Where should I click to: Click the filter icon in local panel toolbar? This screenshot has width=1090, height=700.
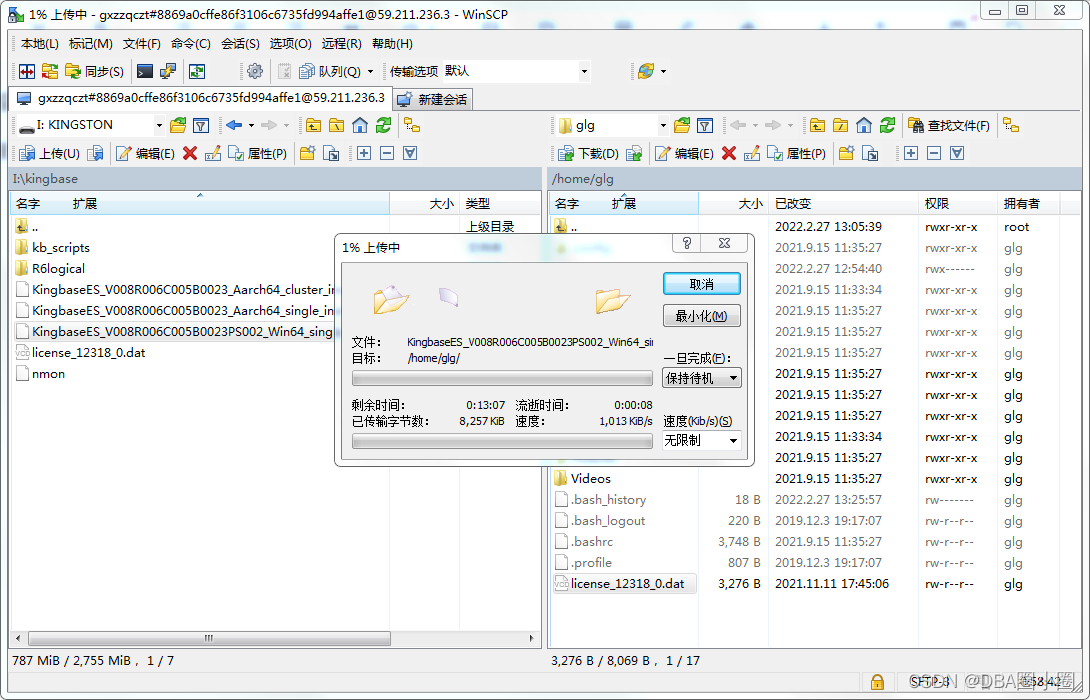201,125
